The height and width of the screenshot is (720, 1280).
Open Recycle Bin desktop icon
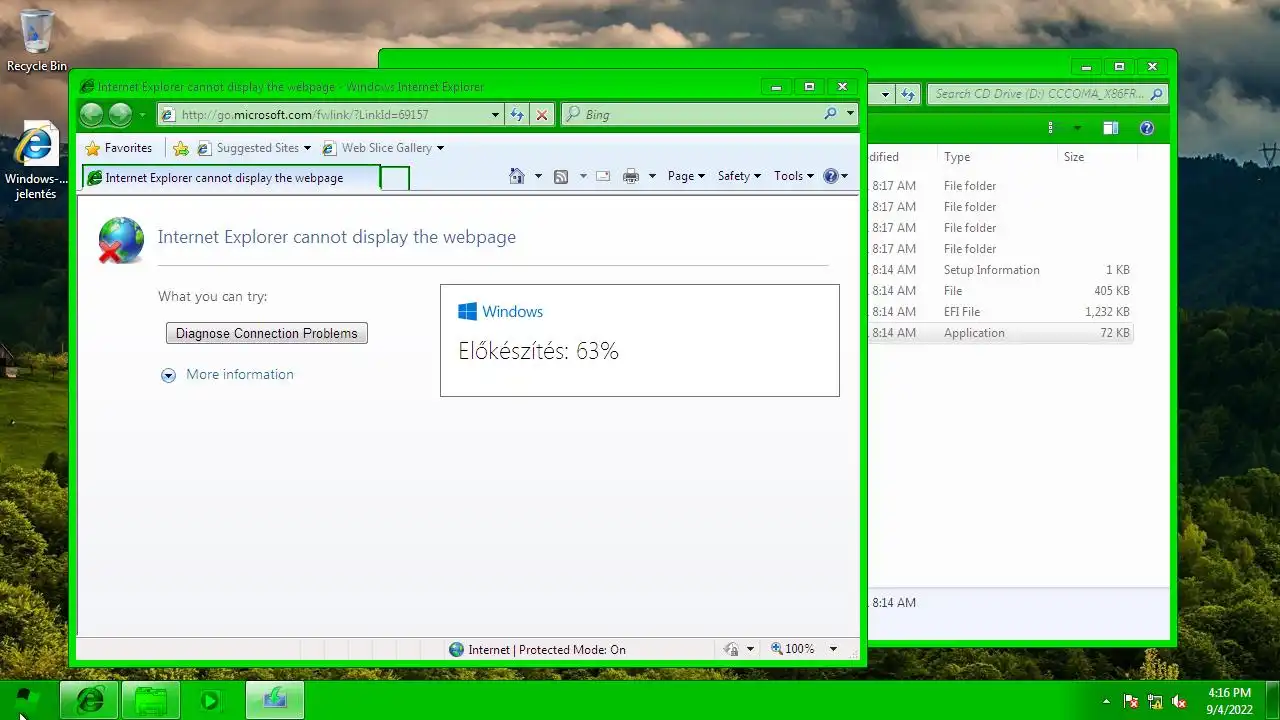(x=37, y=41)
